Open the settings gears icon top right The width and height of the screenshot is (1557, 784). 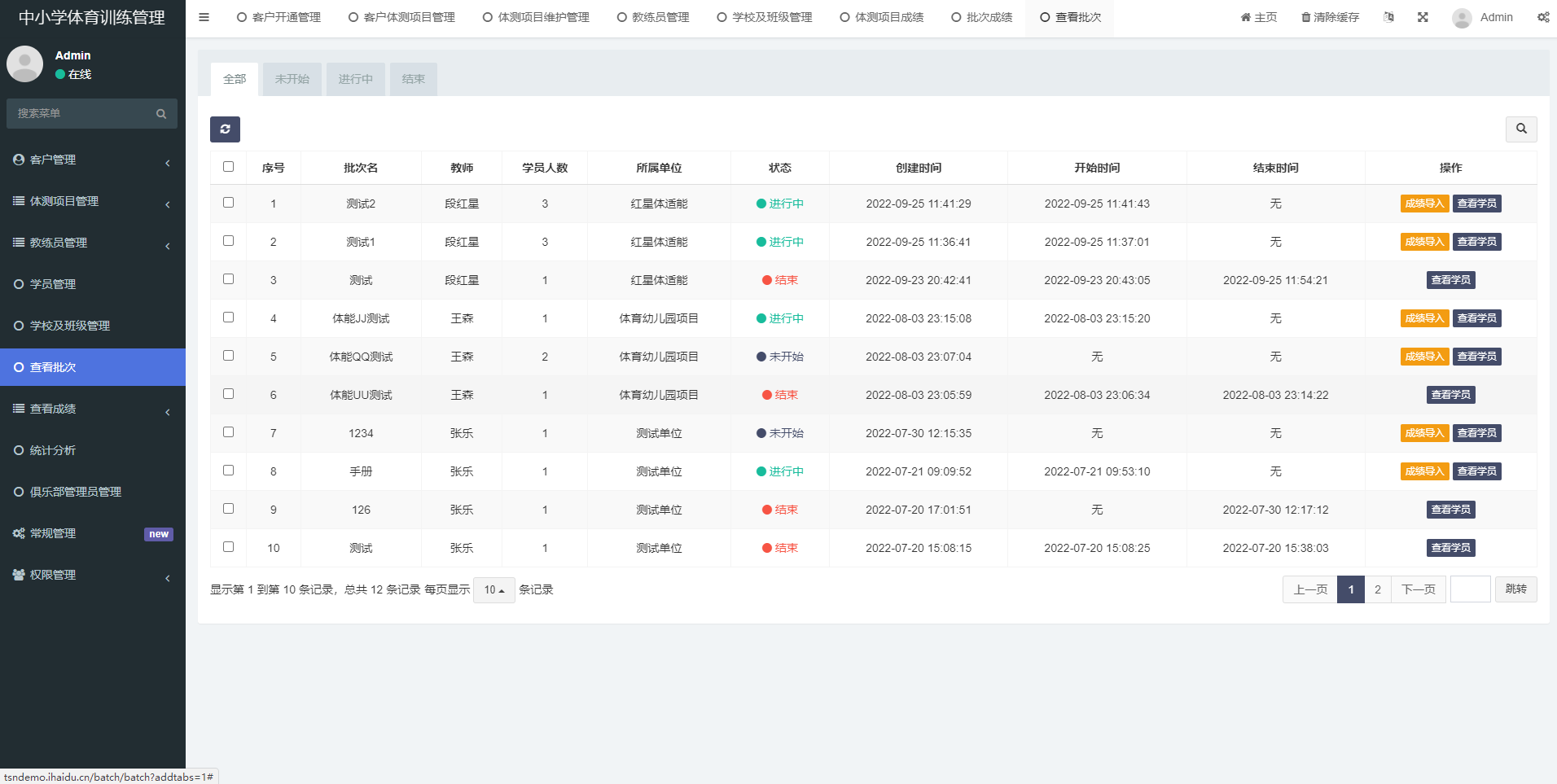(x=1542, y=17)
